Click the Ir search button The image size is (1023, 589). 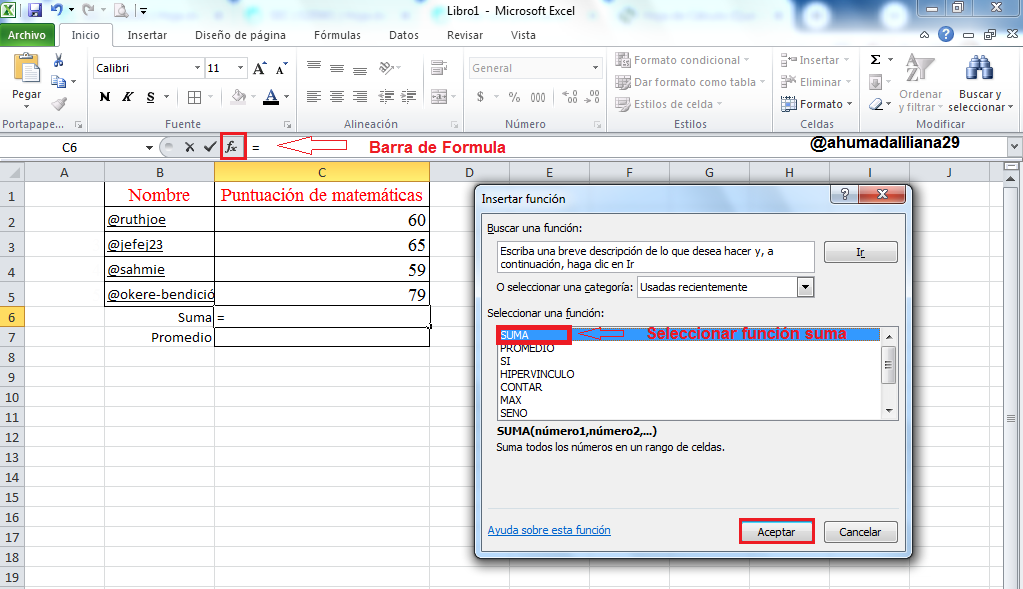[x=861, y=252]
